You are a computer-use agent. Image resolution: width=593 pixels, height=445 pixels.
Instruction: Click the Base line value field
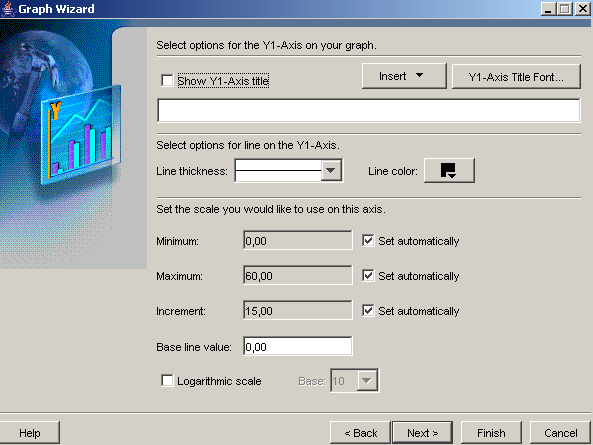pos(298,346)
